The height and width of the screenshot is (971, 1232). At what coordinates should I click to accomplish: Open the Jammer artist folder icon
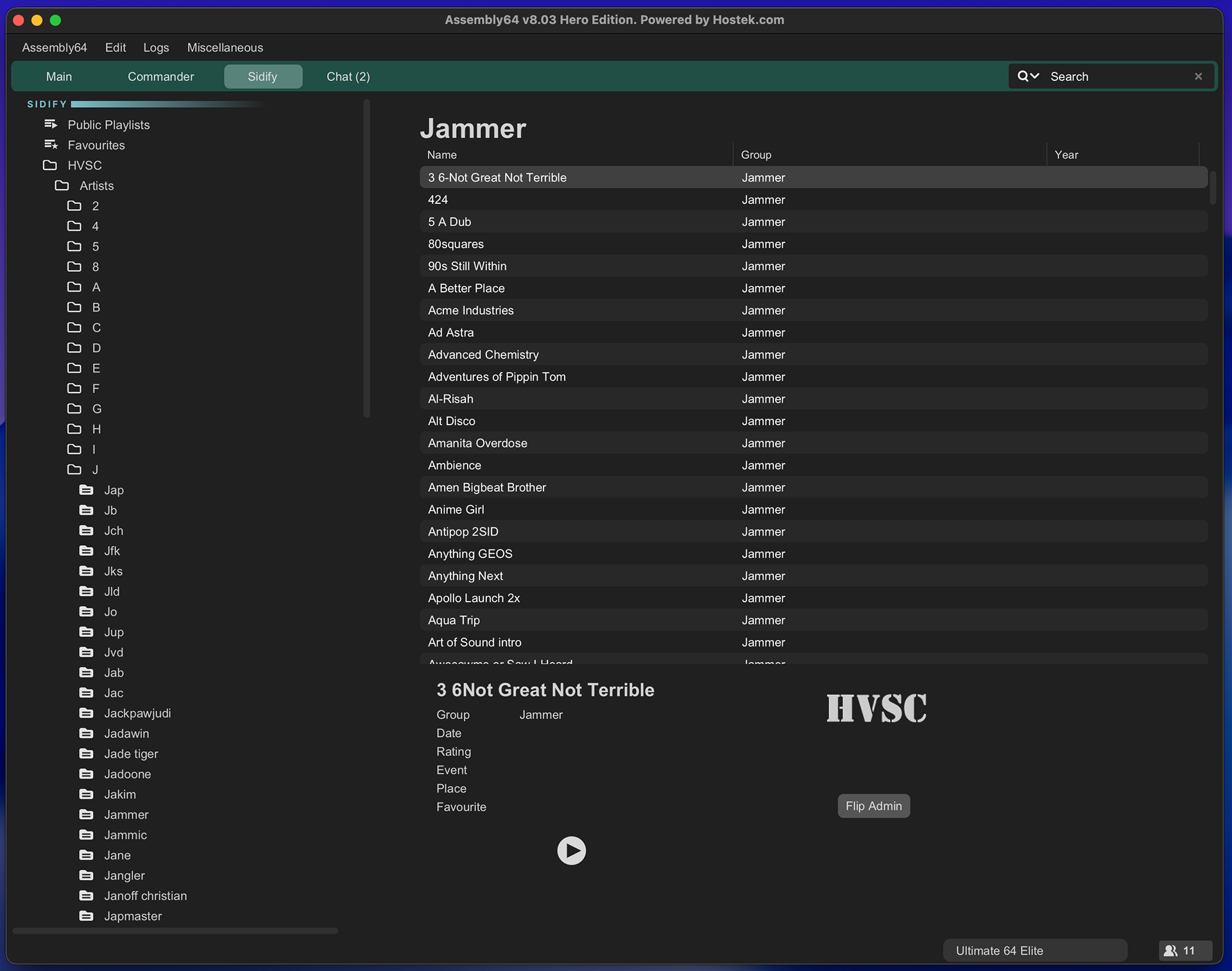[87, 815]
